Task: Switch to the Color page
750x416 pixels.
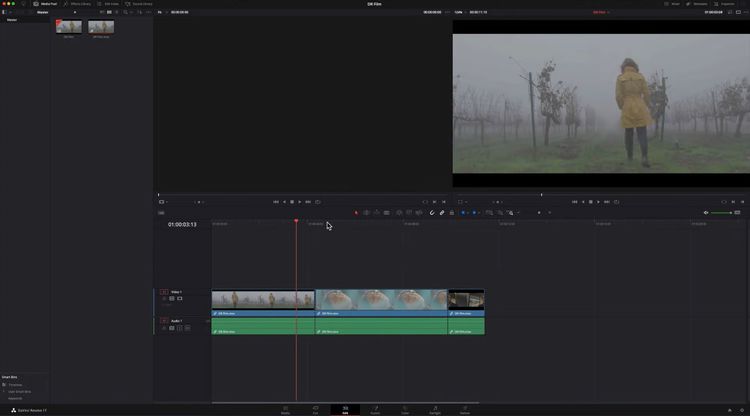Action: pyautogui.click(x=405, y=410)
